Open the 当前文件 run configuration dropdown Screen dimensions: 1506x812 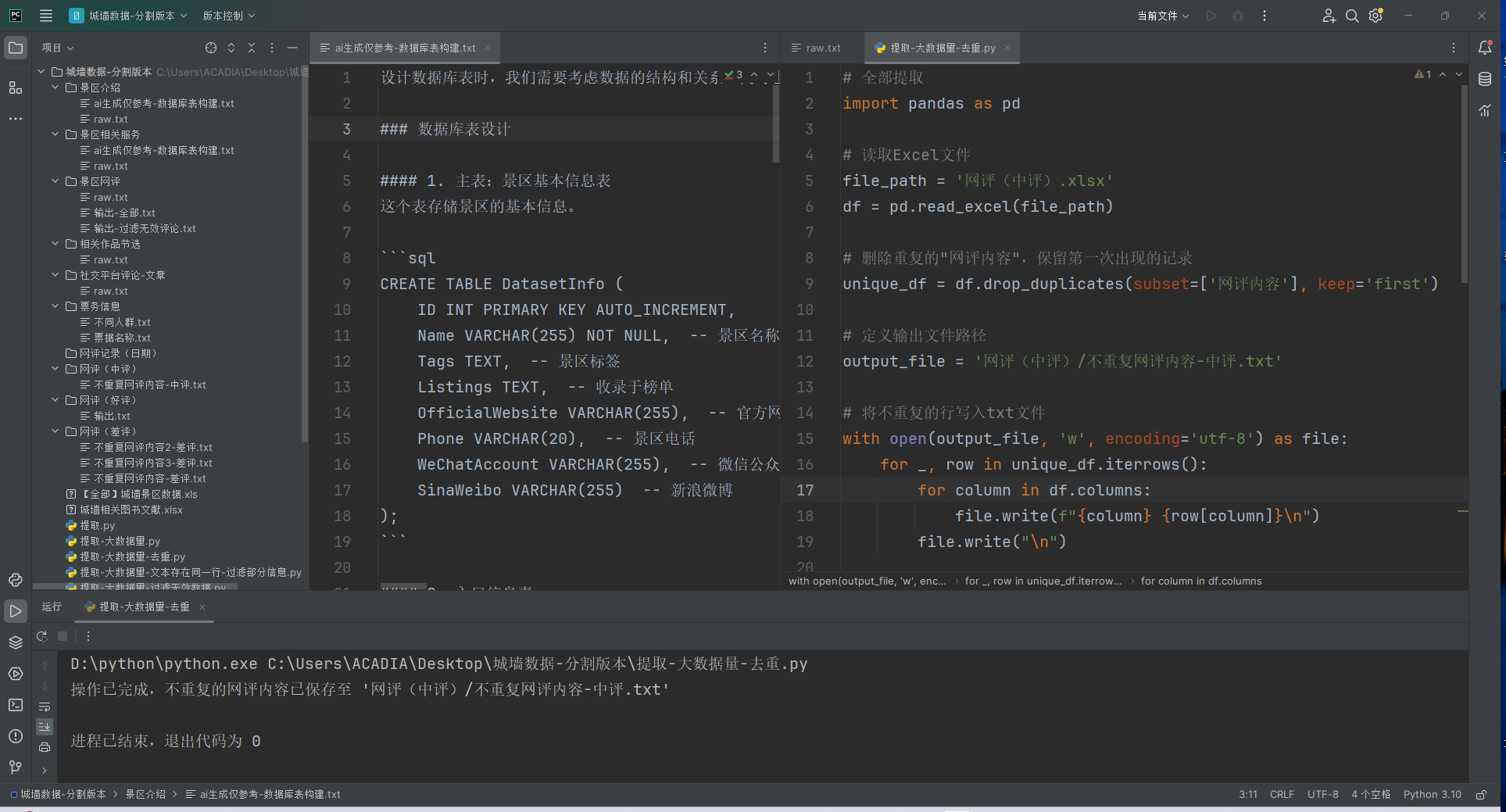(1163, 16)
